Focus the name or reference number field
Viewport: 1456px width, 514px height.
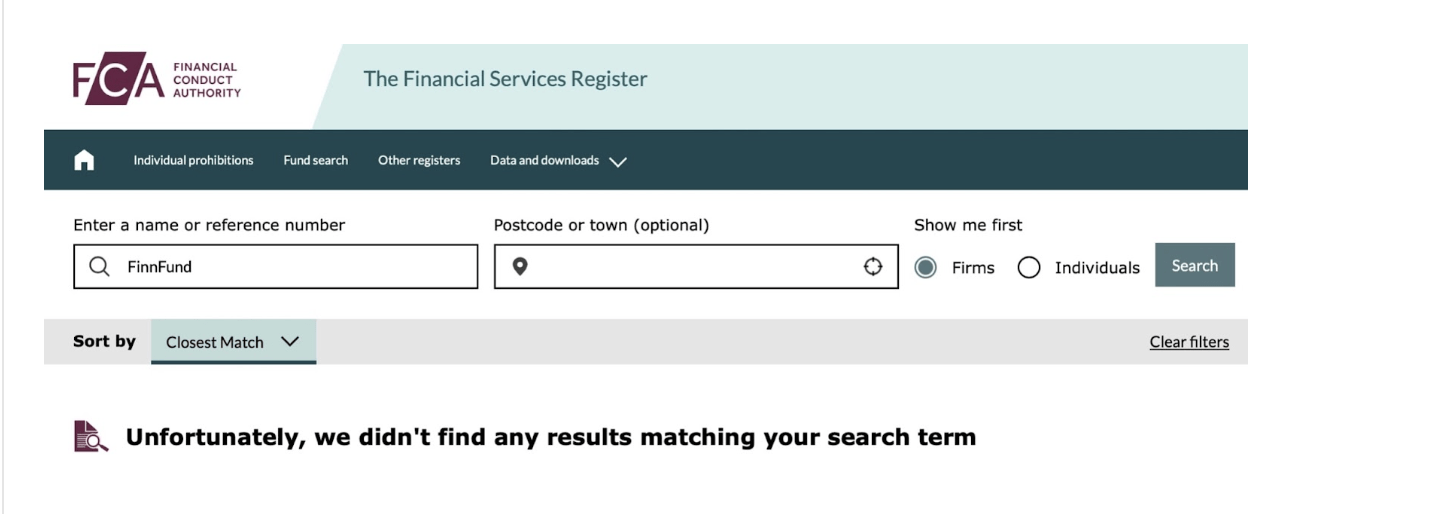[276, 267]
